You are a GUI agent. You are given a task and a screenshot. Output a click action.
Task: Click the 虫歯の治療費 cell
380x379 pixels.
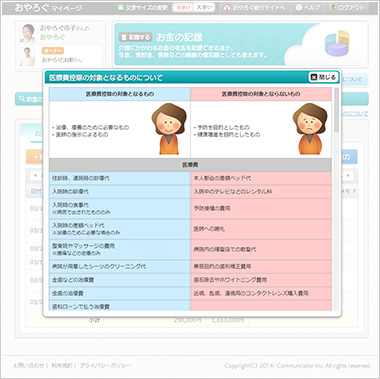120,294
